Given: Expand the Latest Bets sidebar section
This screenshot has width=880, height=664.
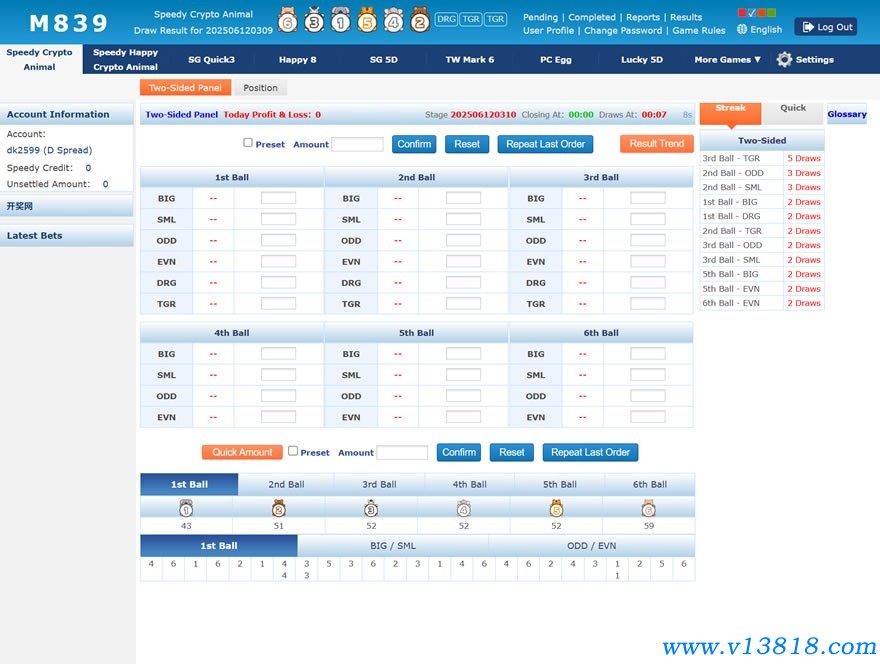Looking at the screenshot, I should (x=66, y=236).
